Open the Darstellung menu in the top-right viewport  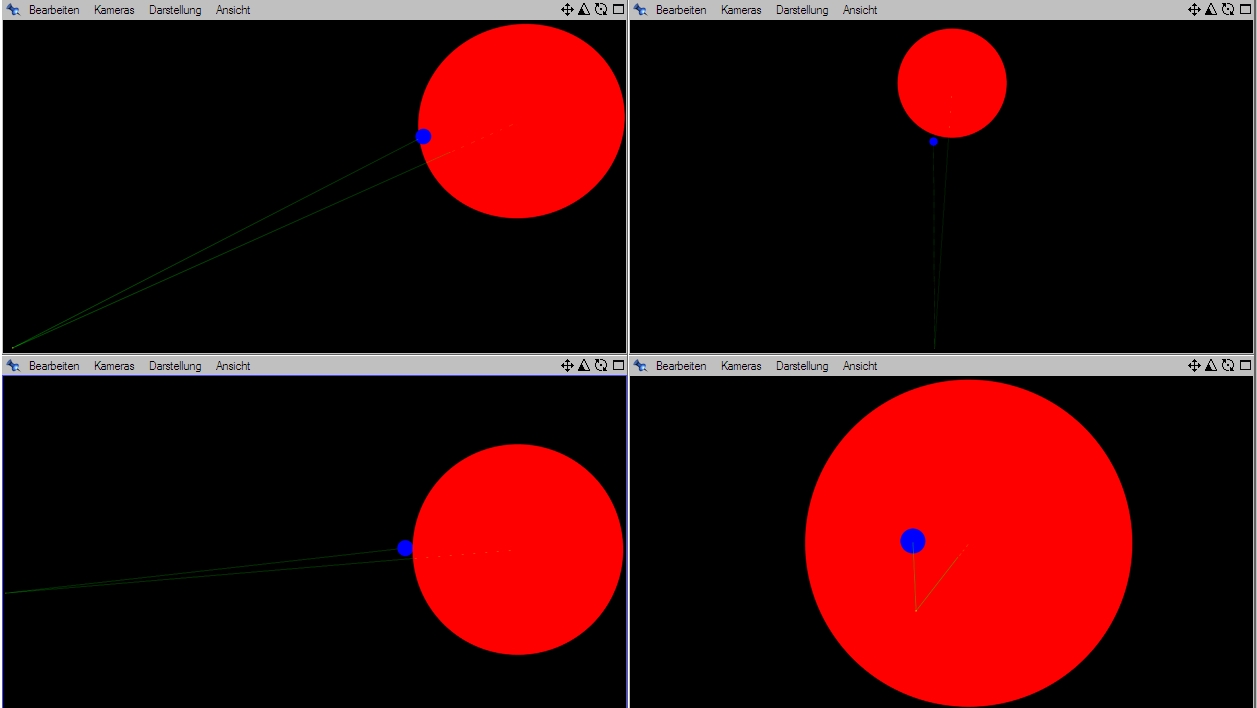coord(802,10)
